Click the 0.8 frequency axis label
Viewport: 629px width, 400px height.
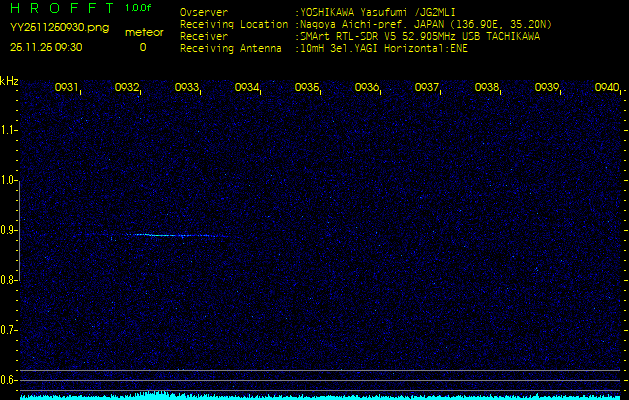coord(8,280)
